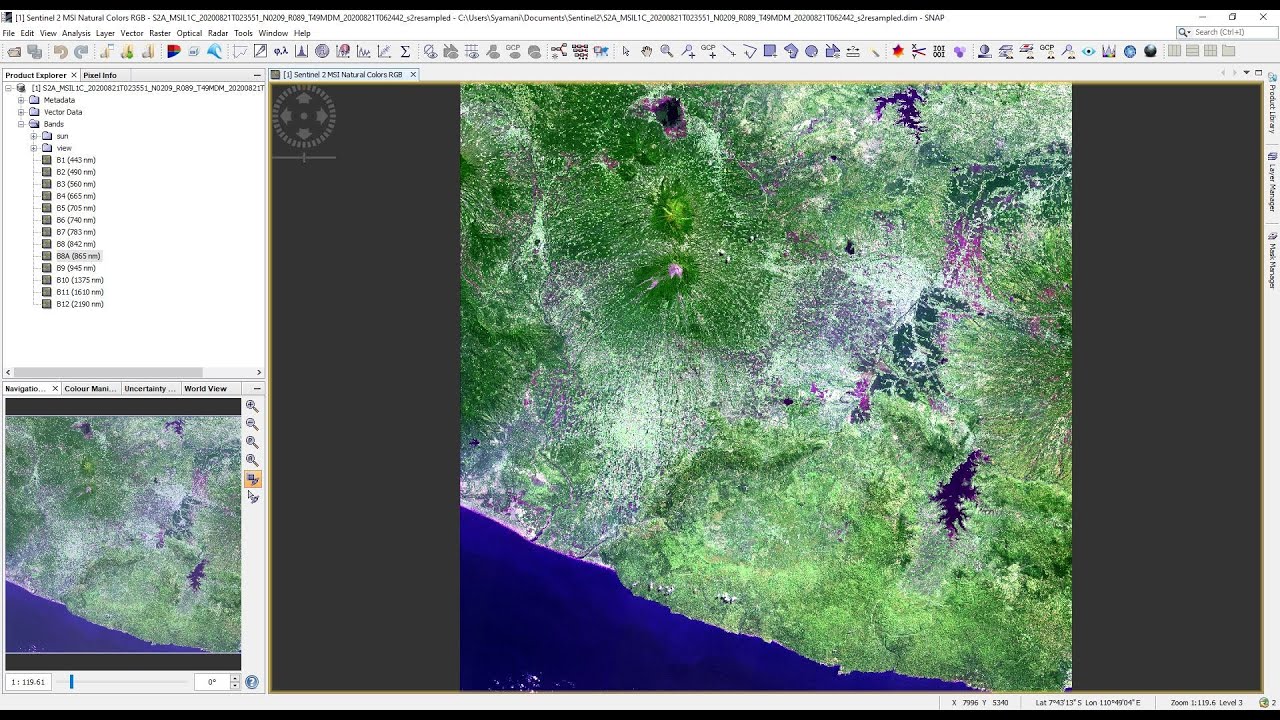Select band B1 (443 nm)
The height and width of the screenshot is (720, 1280).
click(x=75, y=160)
